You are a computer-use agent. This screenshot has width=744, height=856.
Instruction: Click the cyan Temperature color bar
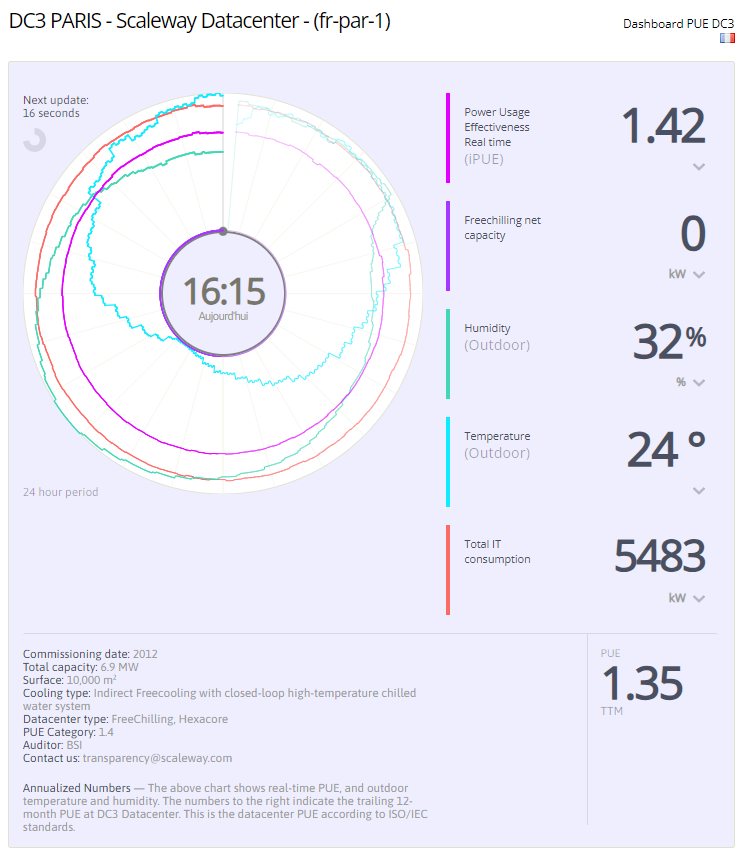point(448,462)
